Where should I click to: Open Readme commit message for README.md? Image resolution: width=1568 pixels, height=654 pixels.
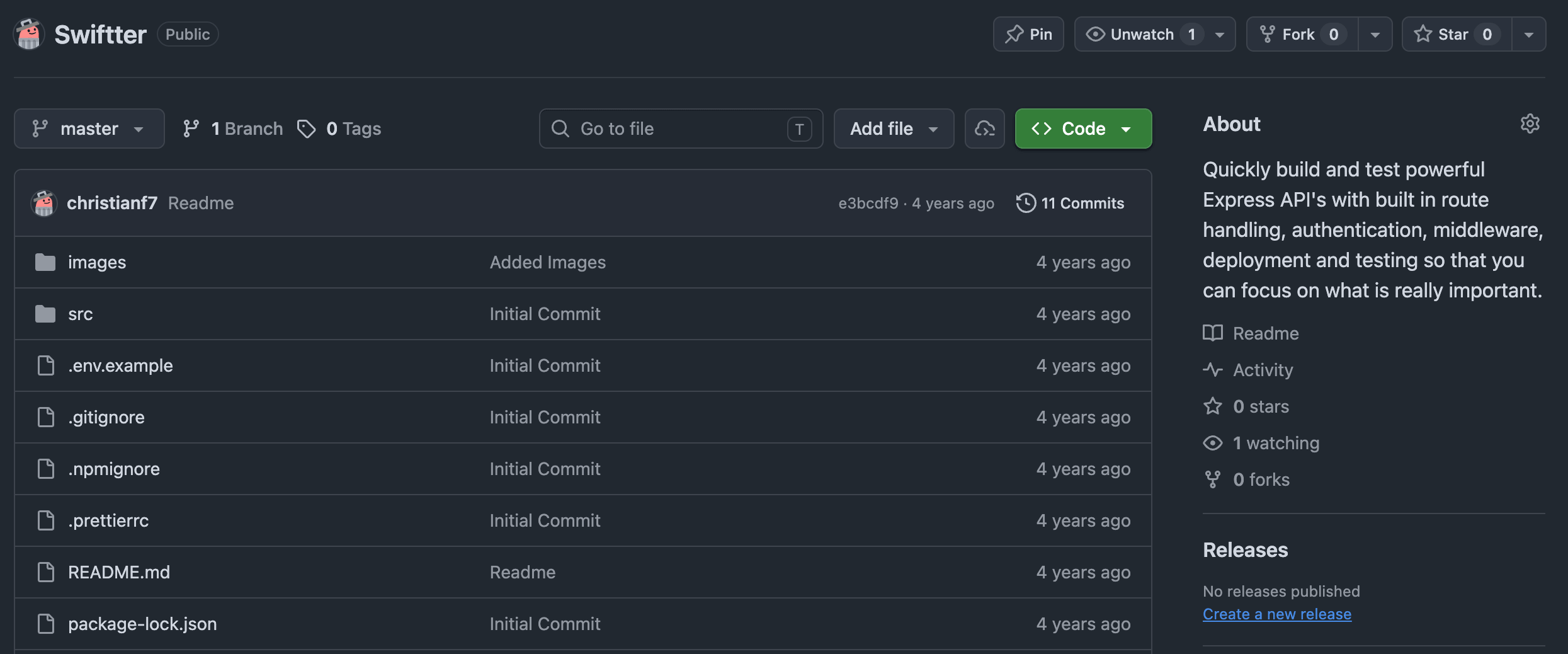click(x=523, y=572)
